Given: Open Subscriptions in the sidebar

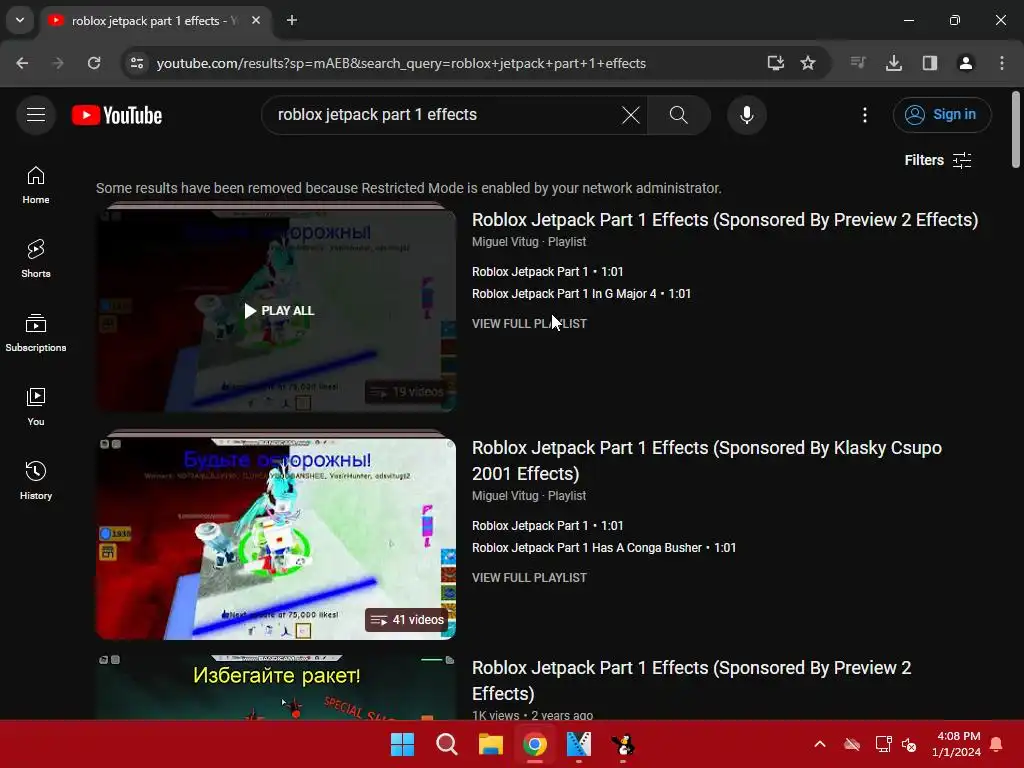Looking at the screenshot, I should click(x=36, y=332).
